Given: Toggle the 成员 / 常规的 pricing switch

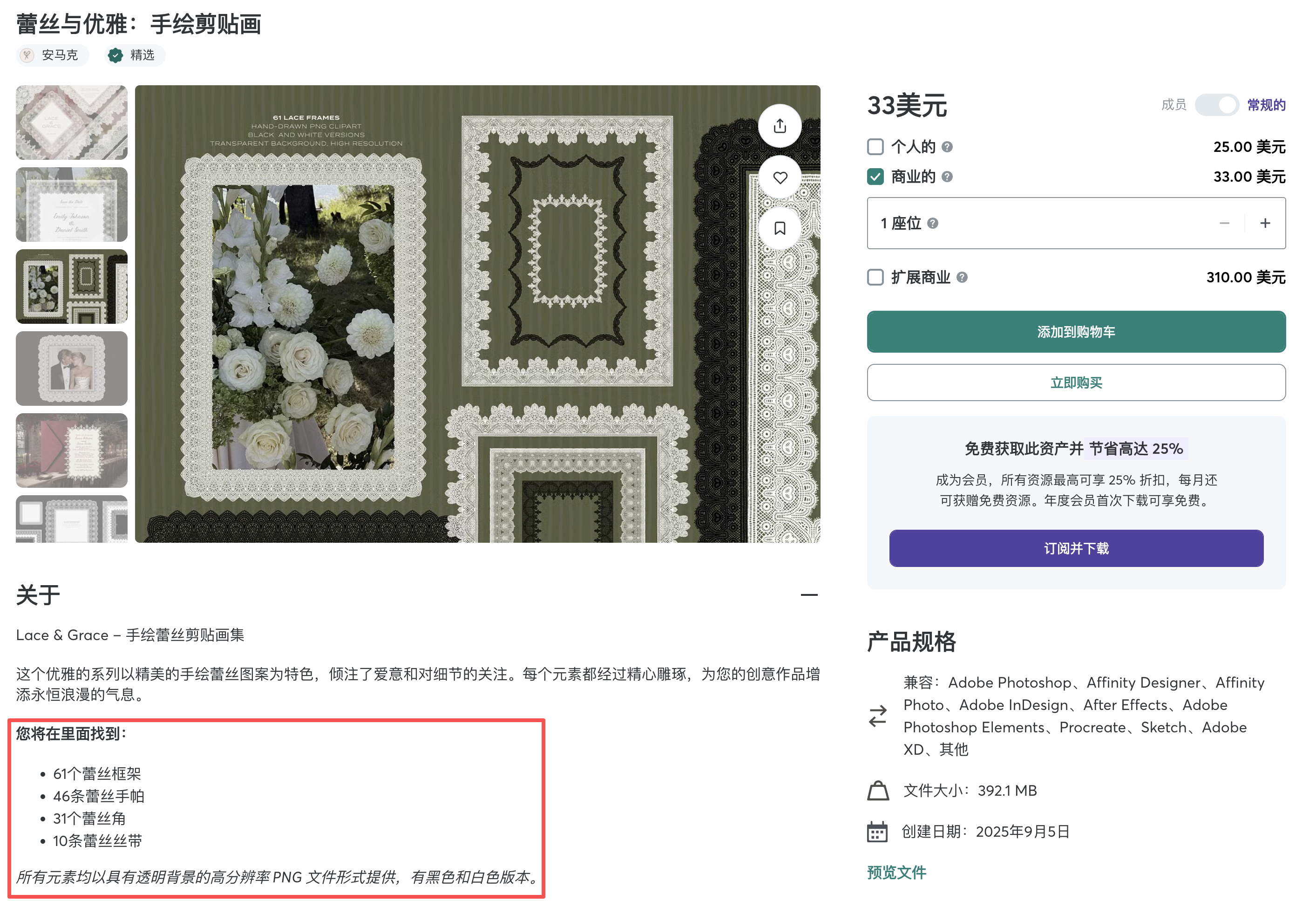Looking at the screenshot, I should (x=1217, y=105).
